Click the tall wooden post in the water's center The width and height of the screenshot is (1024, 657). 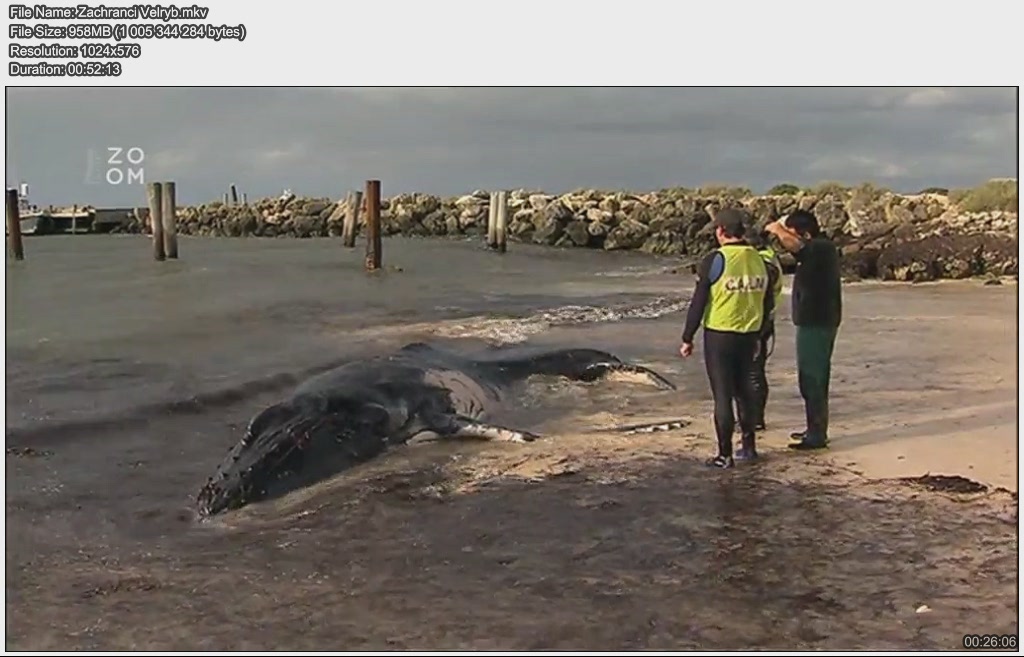(x=373, y=224)
